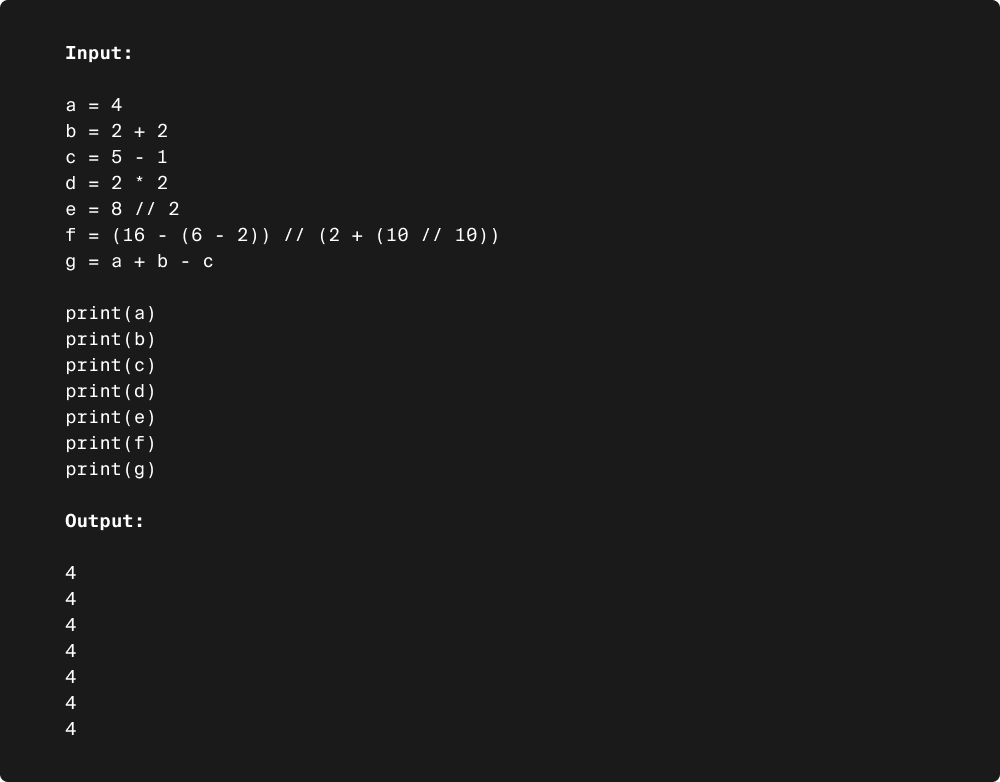Click the line d = 2 * 2

(117, 183)
